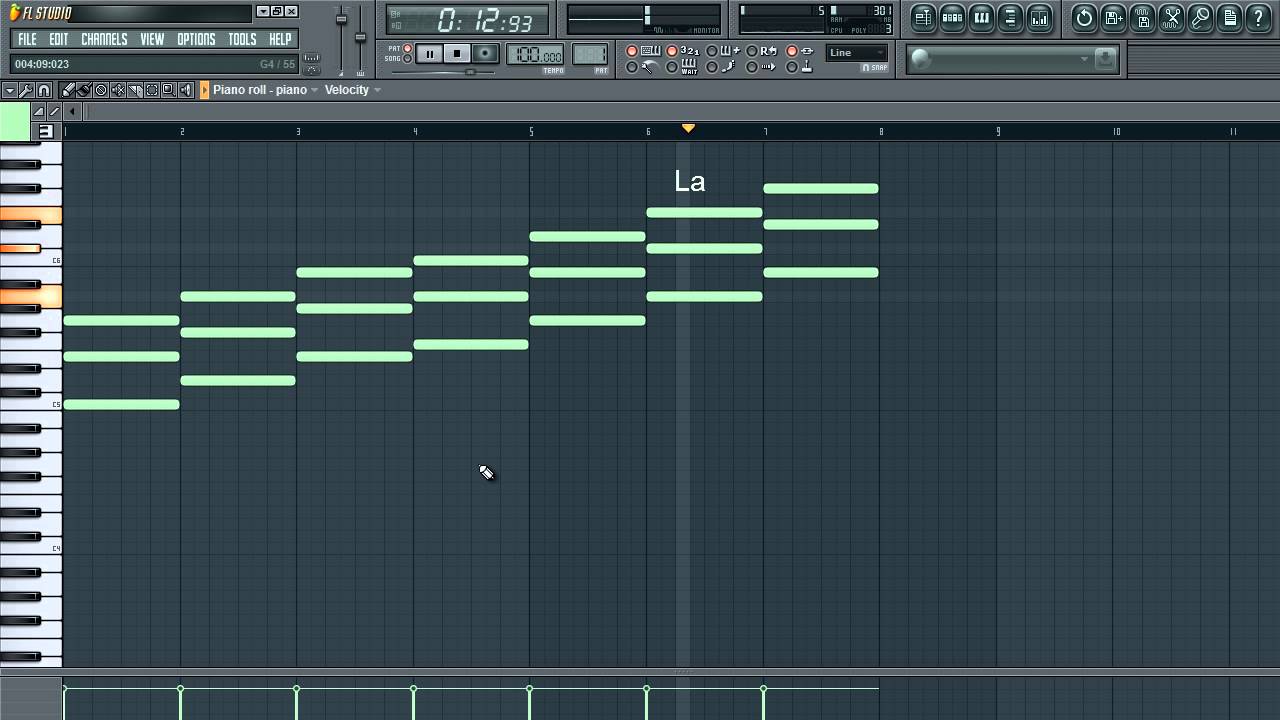Click the orange arrow before Piano roll title
Screen dimensions: 1280x720
(205, 90)
